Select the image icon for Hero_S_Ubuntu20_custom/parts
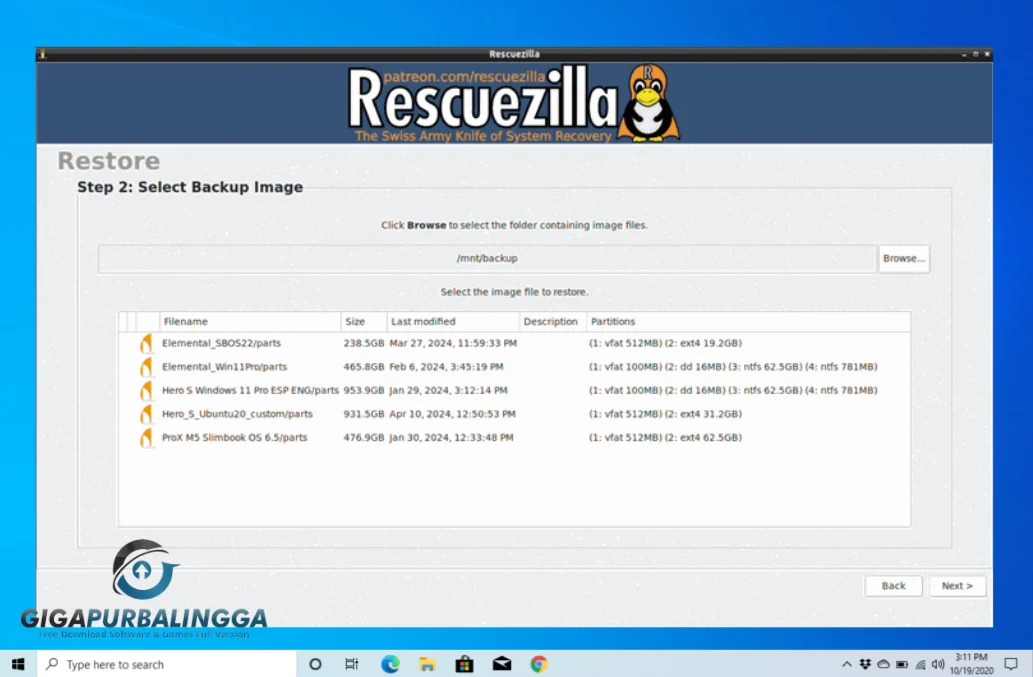 (146, 414)
